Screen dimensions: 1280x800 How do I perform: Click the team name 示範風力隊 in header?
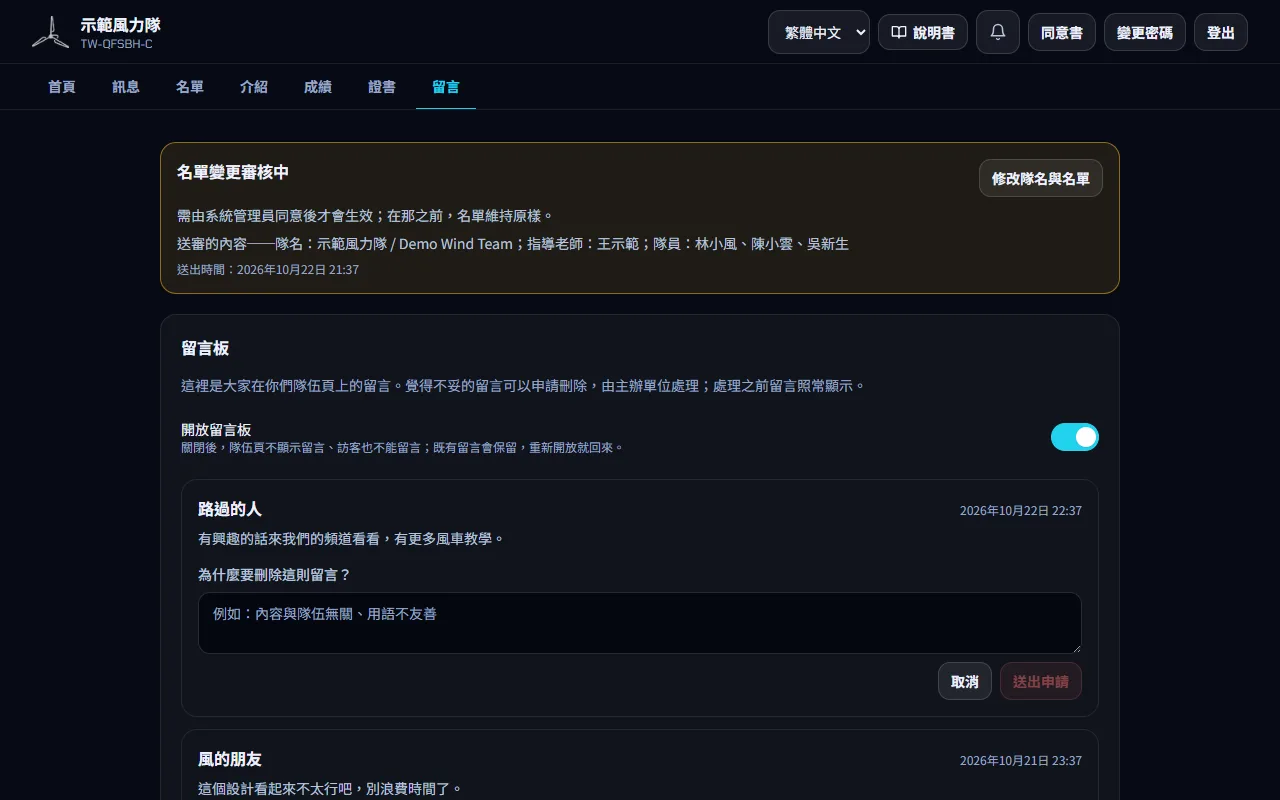[x=121, y=24]
